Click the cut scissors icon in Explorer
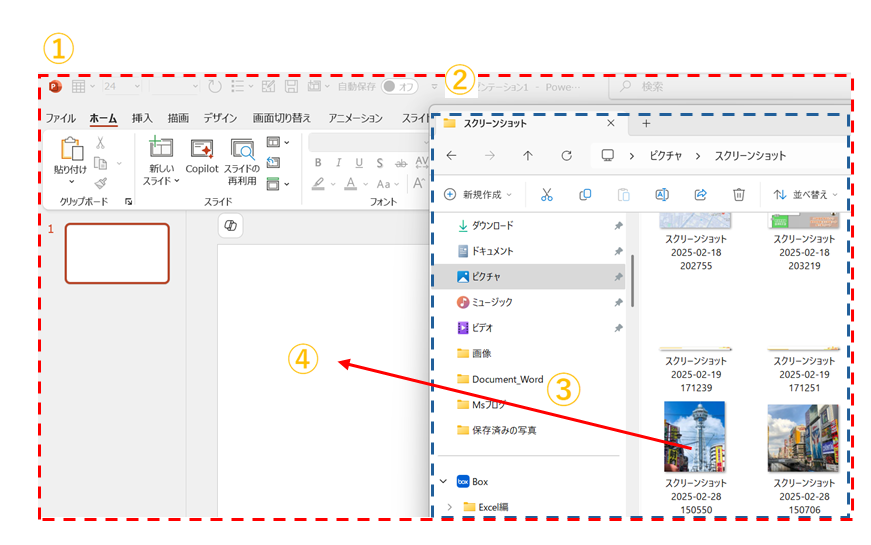871x545 pixels. tap(547, 195)
